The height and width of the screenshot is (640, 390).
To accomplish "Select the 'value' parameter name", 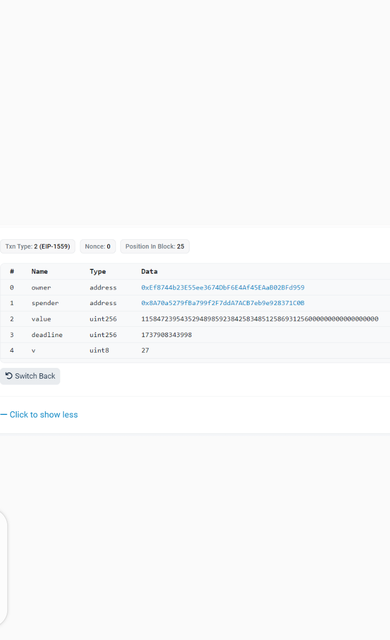I will pos(41,319).
